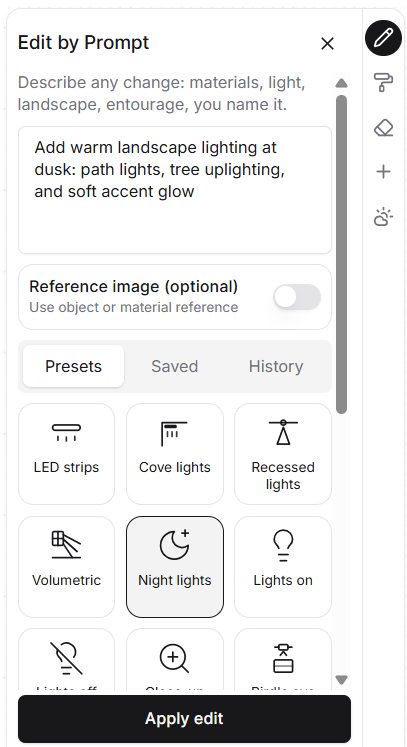Open the History tab
Screen dimensions: 407x747
pos(276,366)
